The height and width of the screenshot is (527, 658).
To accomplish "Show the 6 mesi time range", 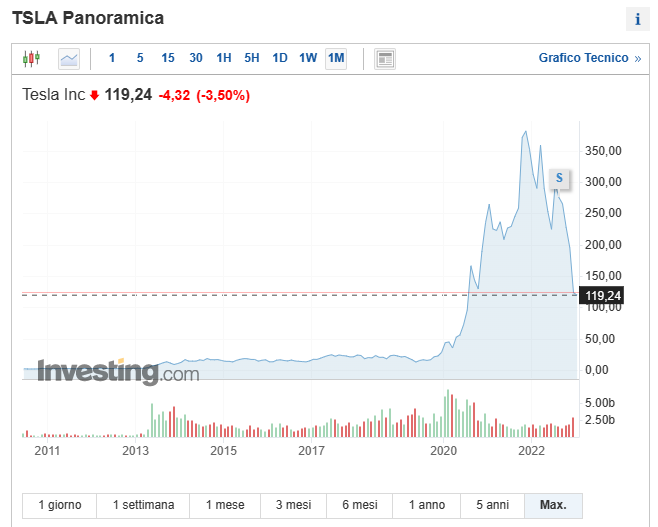I will click(359, 505).
